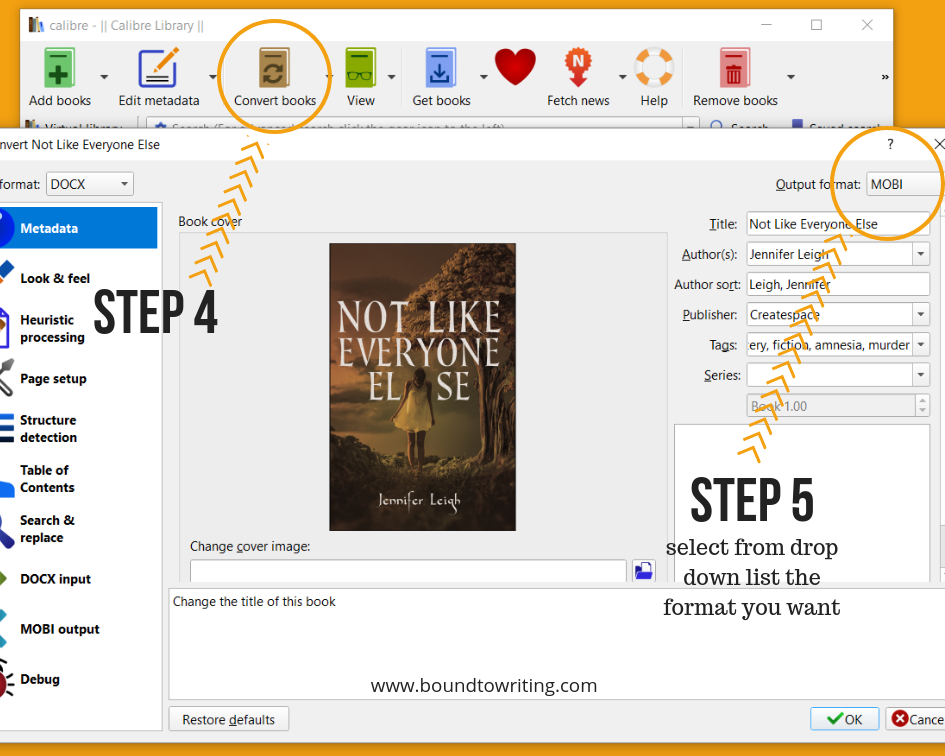Open Table of Contents section
The width and height of the screenshot is (945, 756).
point(78,479)
